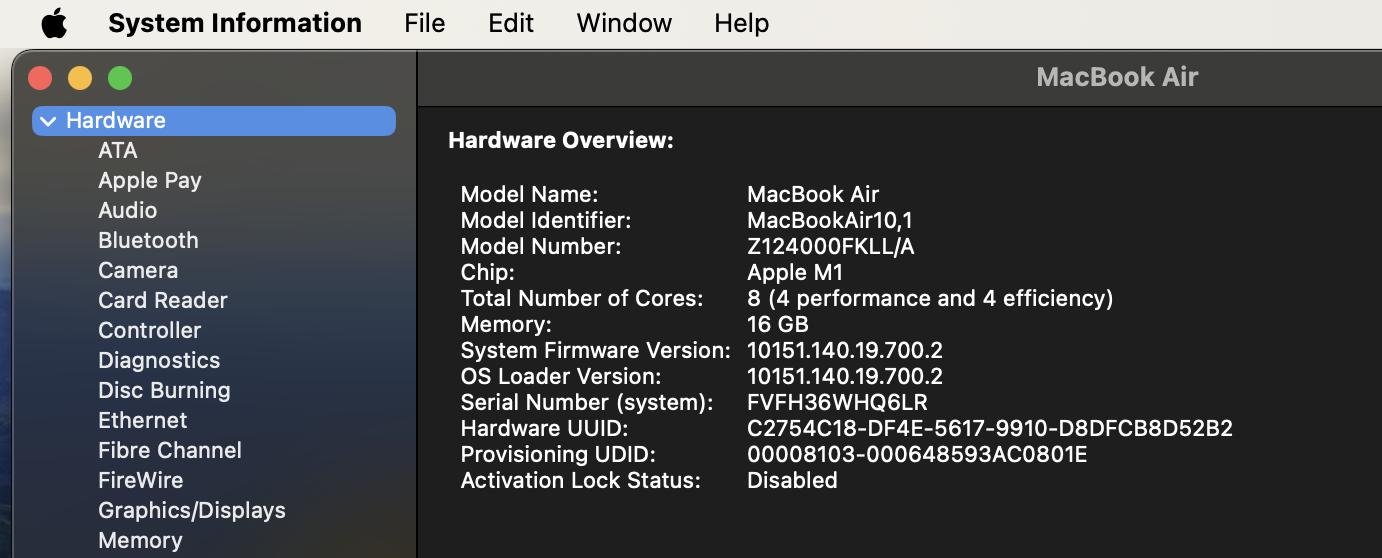This screenshot has width=1382, height=558.
Task: Open the Help menu
Action: 741,23
